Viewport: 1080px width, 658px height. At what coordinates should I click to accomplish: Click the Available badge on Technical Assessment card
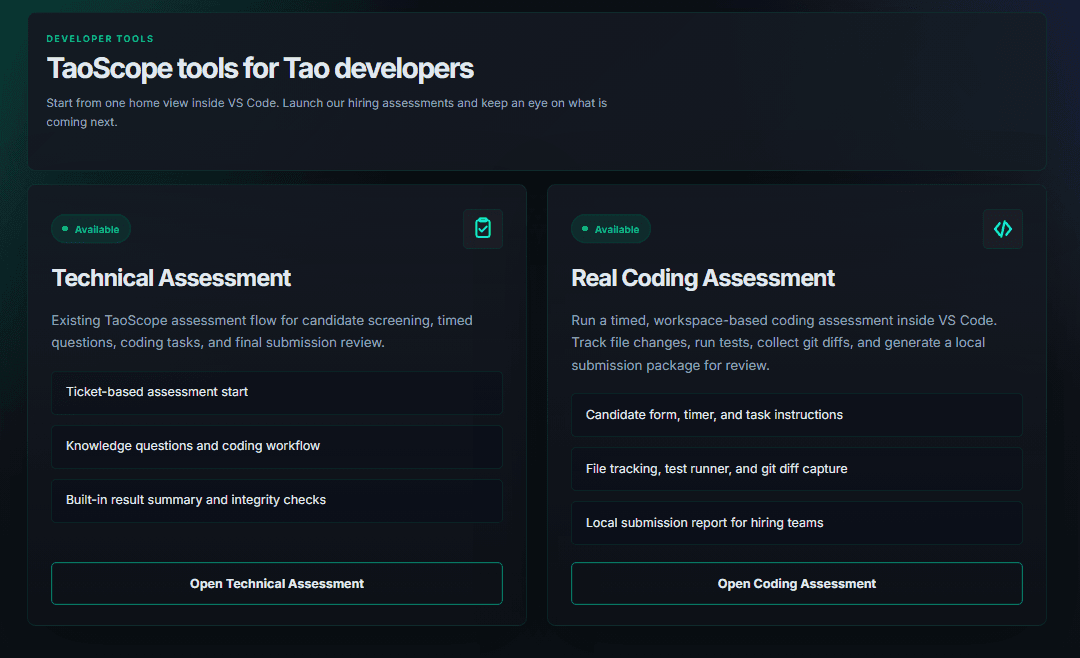click(91, 229)
